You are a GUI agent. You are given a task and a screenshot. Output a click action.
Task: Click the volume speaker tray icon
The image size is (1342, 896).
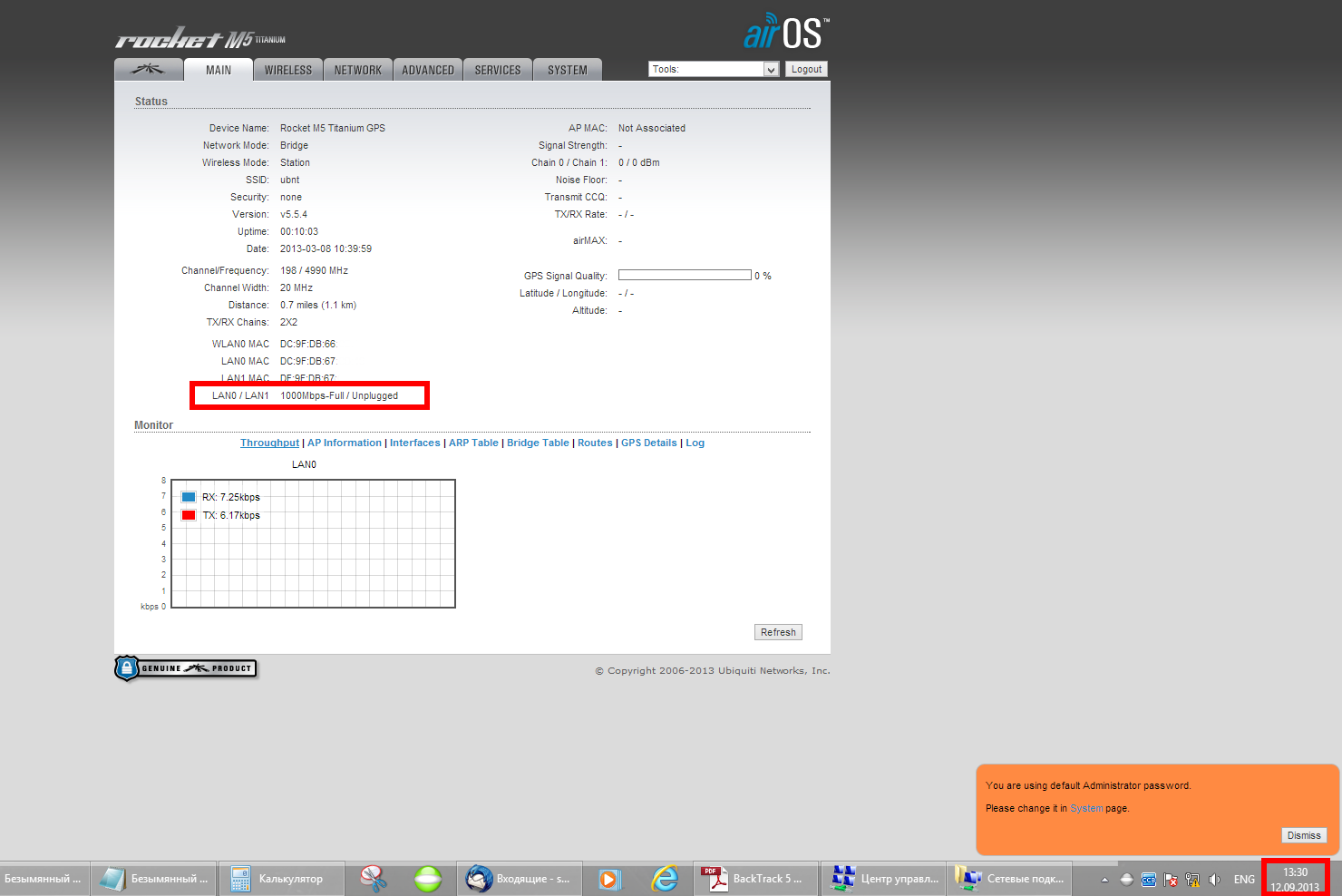[x=1214, y=880]
